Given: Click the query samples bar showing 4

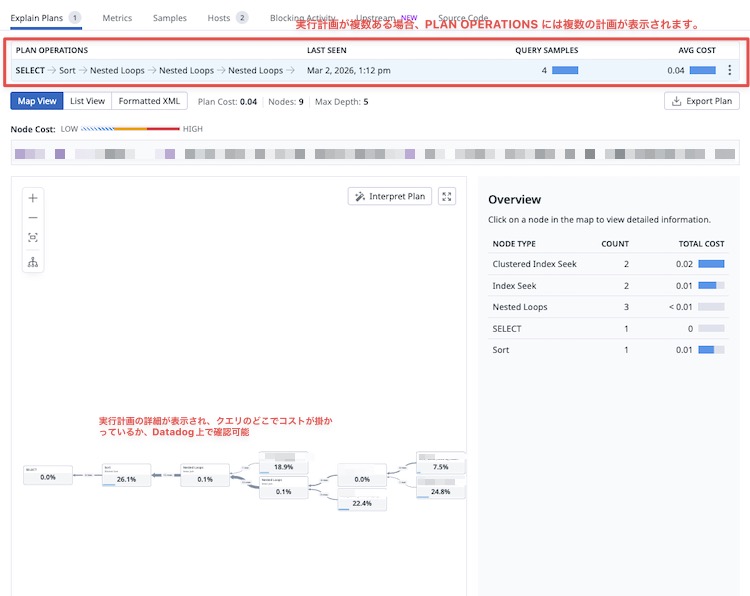Looking at the screenshot, I should pyautogui.click(x=565, y=70).
